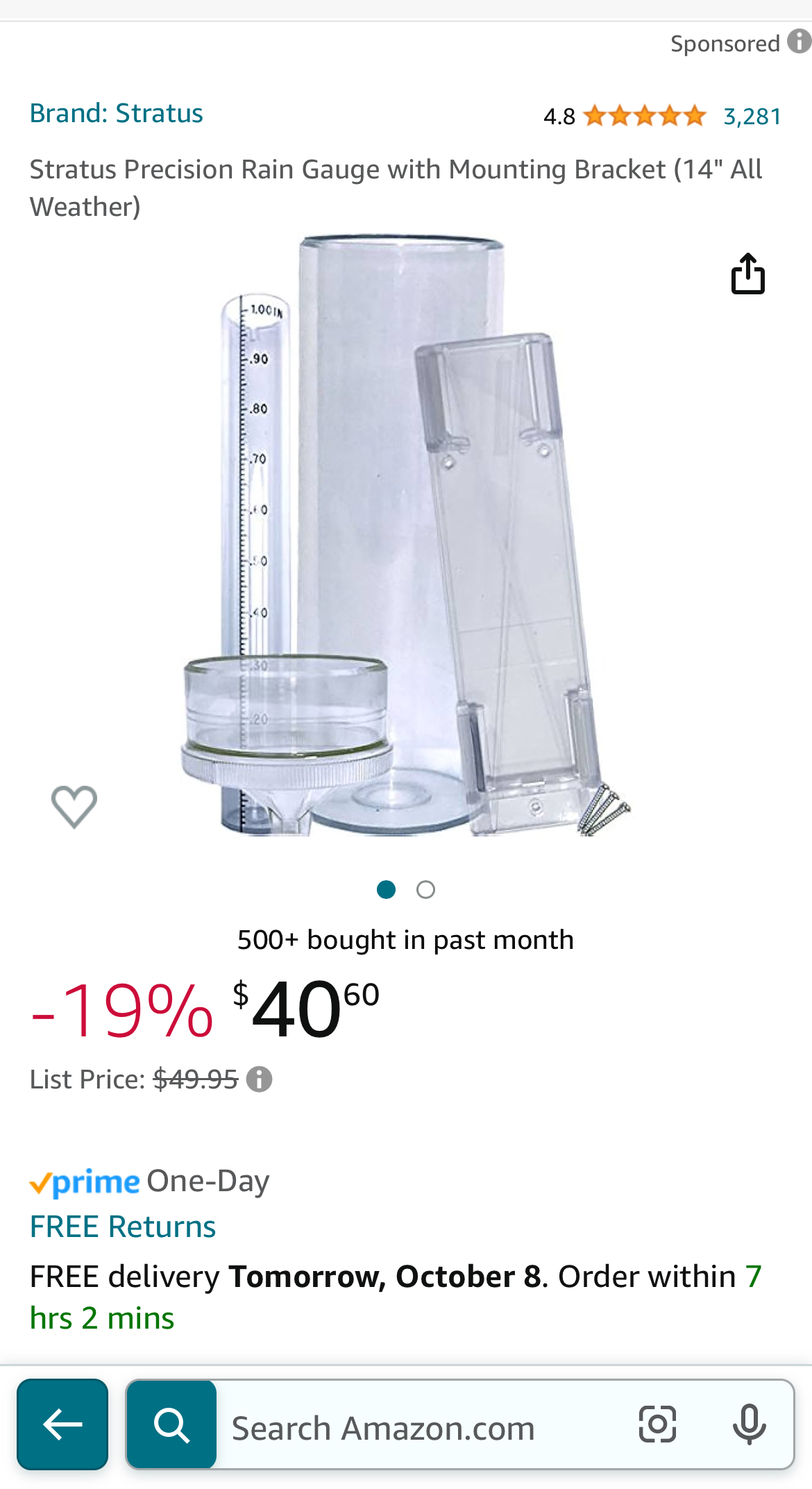Tap the share icon on product image
812x1489 pixels.
click(748, 274)
